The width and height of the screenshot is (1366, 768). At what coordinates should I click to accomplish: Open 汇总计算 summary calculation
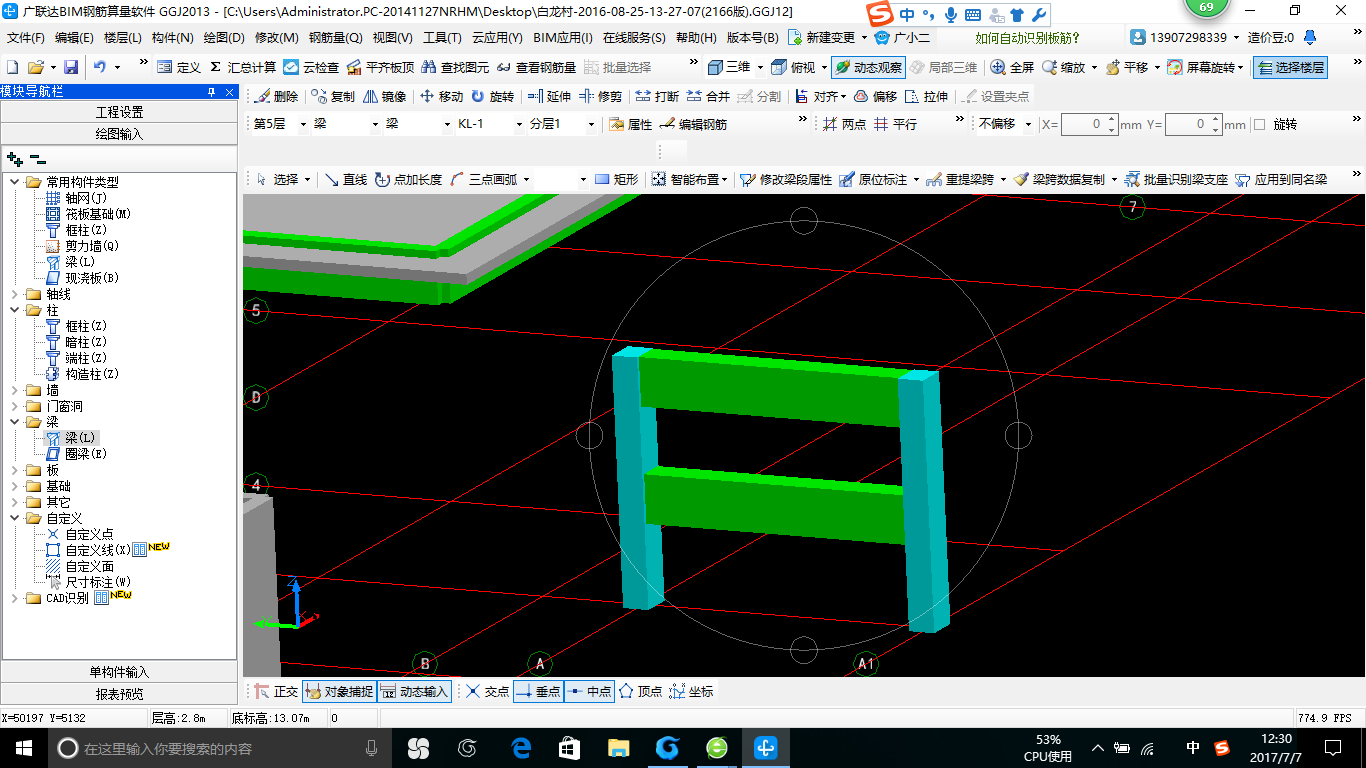pyautogui.click(x=242, y=67)
